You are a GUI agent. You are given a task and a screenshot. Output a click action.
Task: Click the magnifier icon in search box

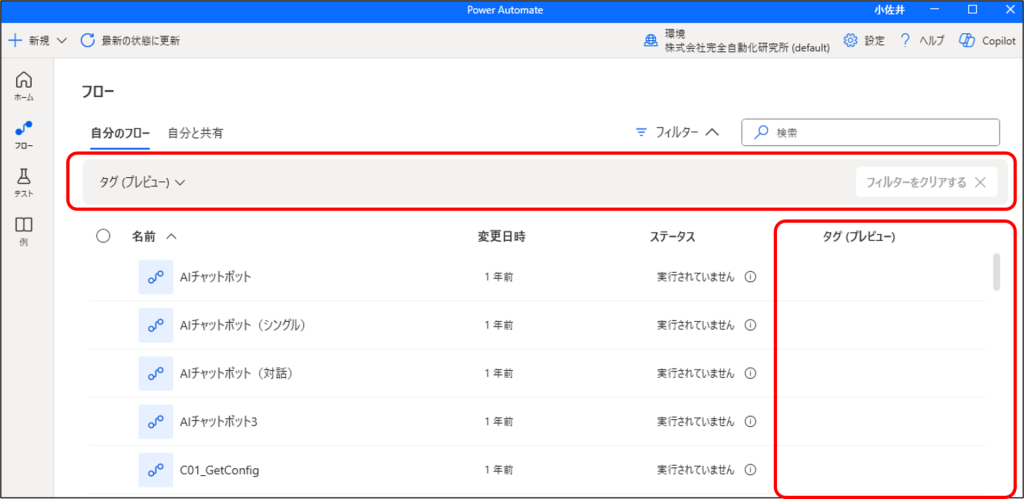click(x=760, y=132)
